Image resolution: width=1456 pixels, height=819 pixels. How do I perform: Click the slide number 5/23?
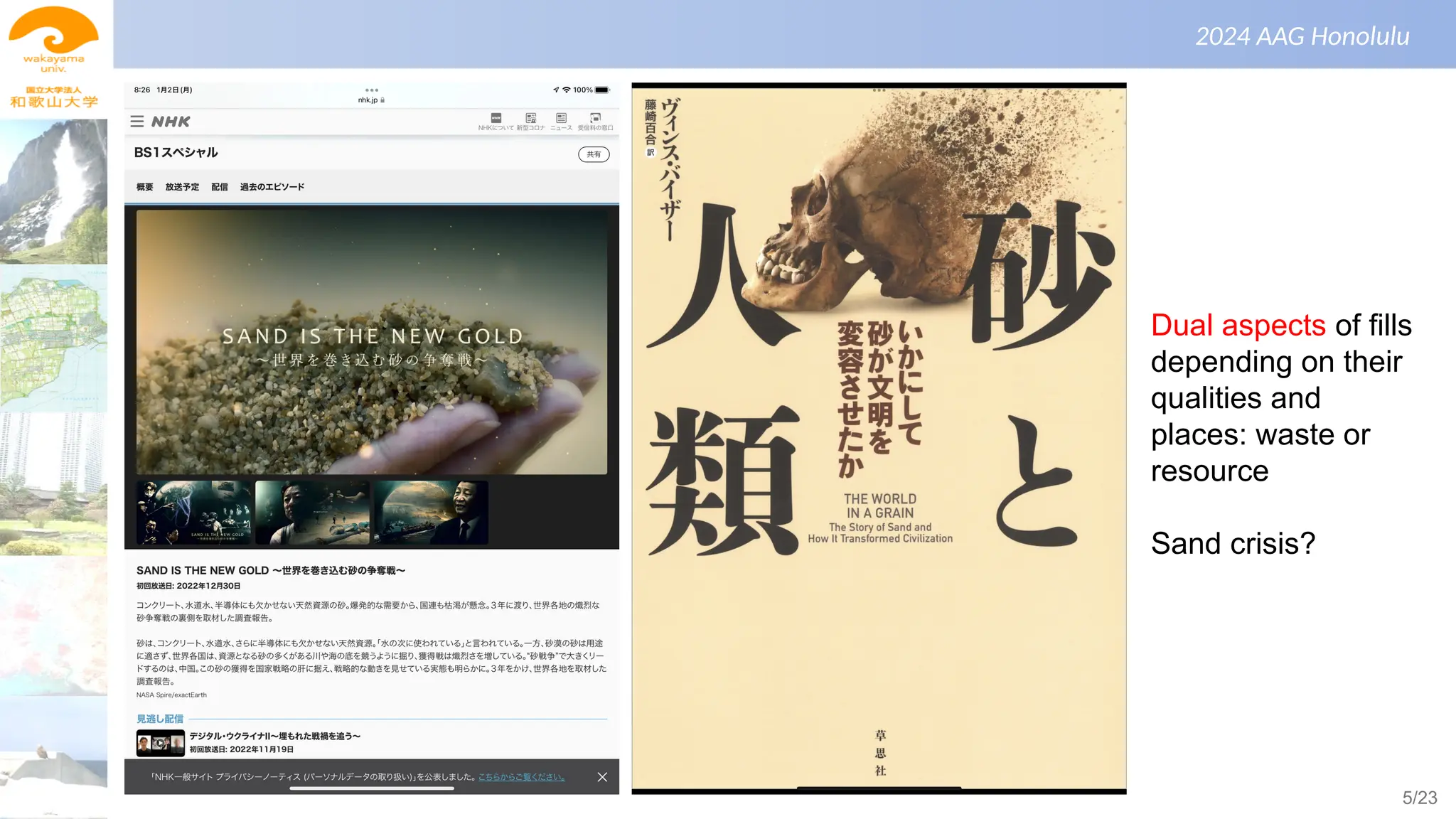tap(1419, 798)
